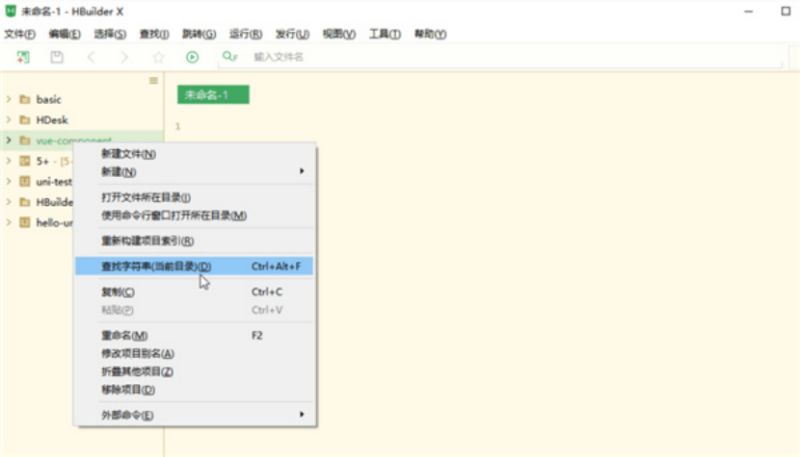Maximize the HBuilder X window

pyautogui.click(x=786, y=11)
